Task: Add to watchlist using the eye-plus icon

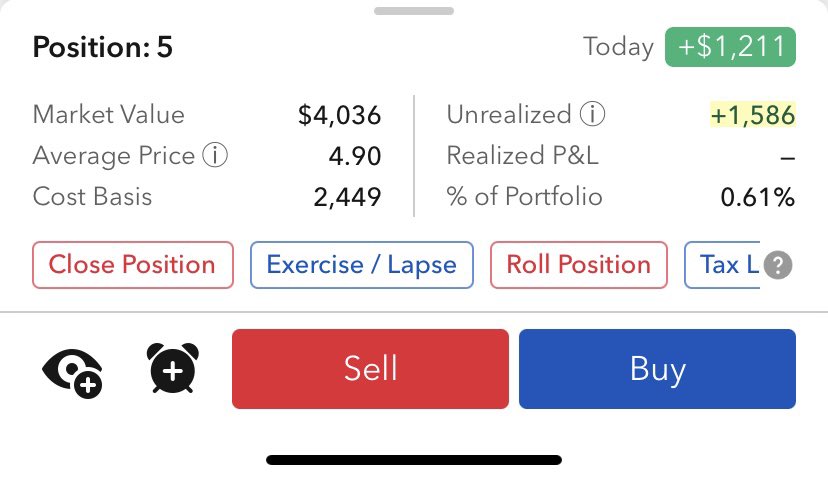Action: 72,372
